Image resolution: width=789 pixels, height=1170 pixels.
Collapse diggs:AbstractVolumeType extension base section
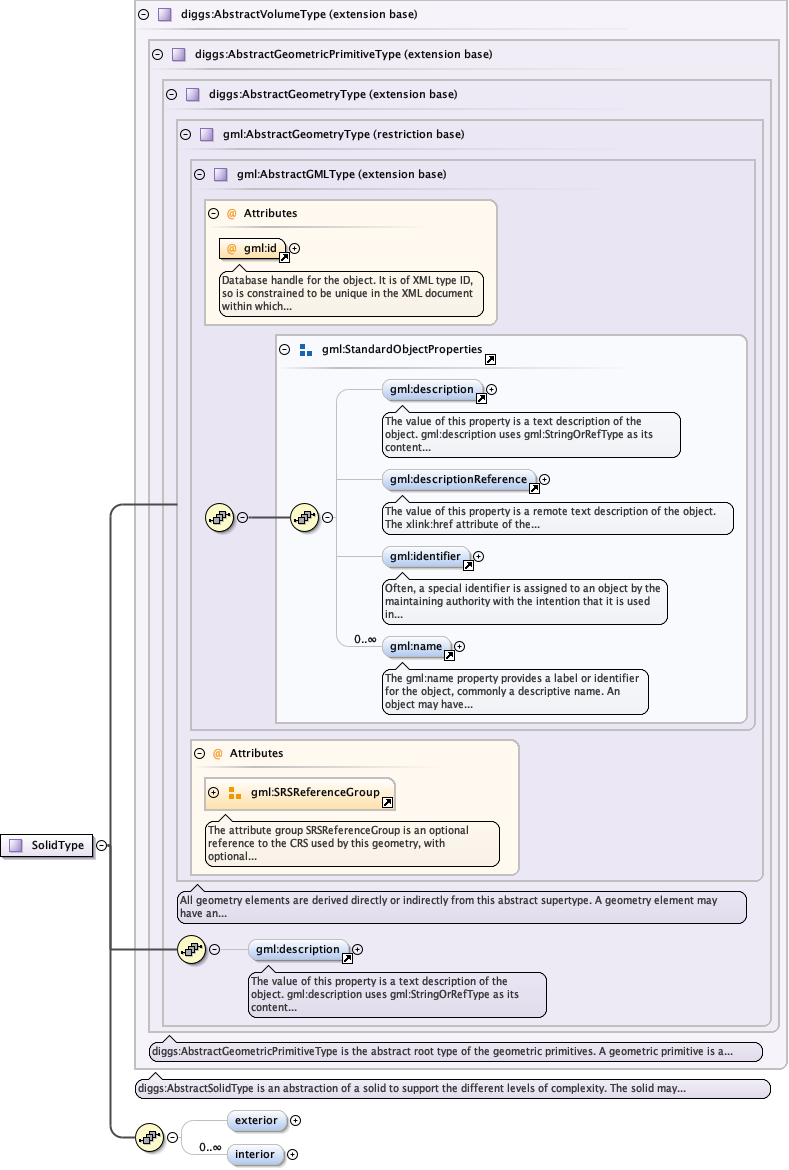coord(143,15)
